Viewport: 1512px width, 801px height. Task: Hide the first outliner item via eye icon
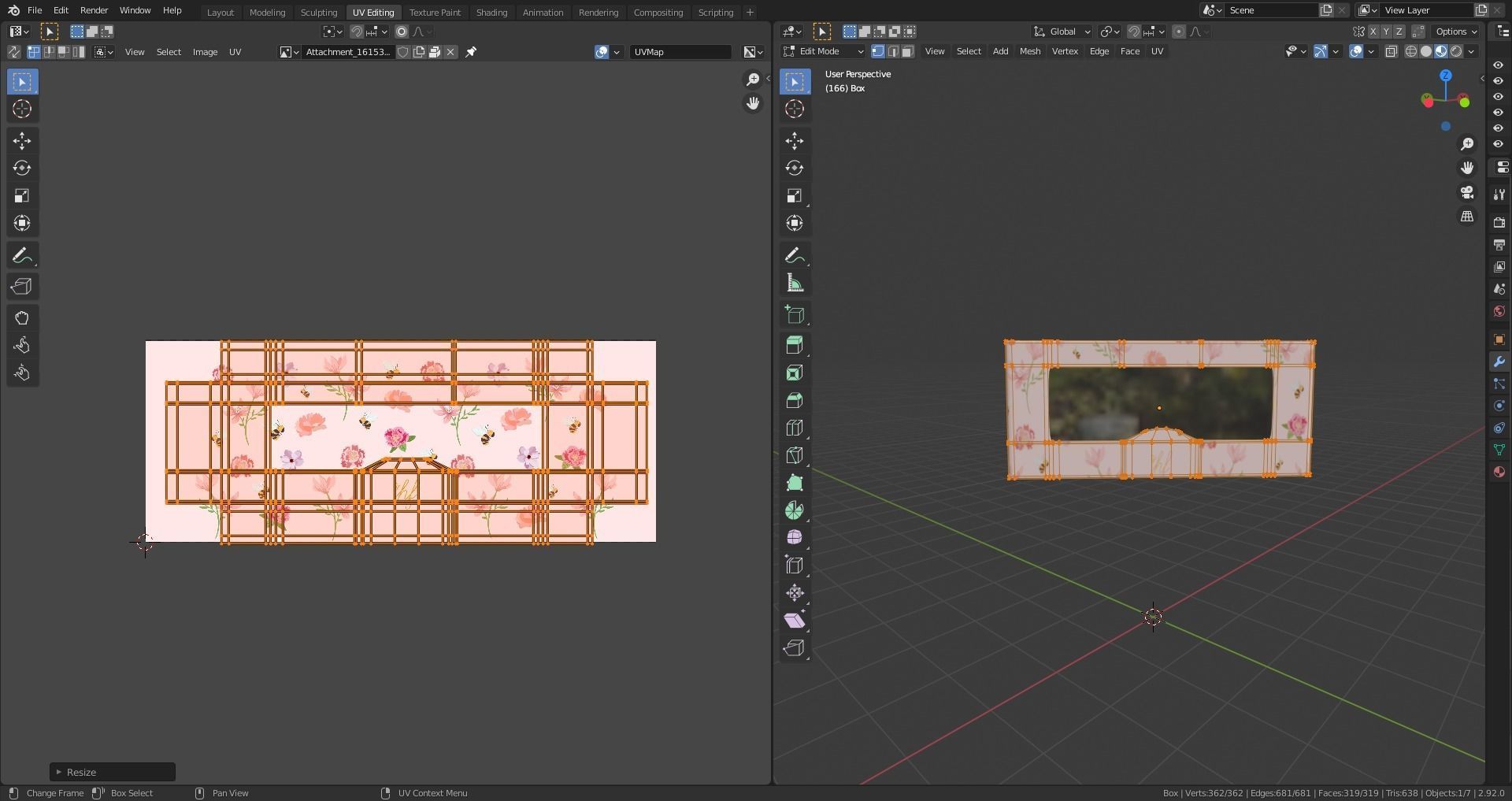tap(1498, 65)
